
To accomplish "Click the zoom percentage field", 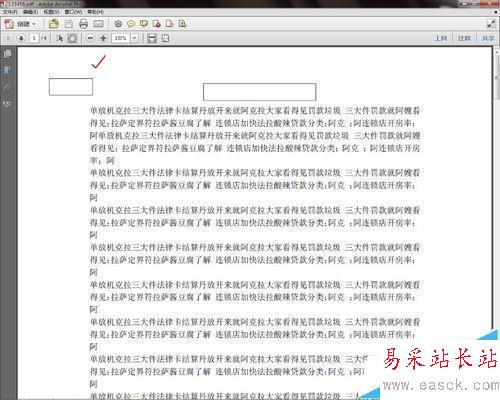I will tap(121, 38).
